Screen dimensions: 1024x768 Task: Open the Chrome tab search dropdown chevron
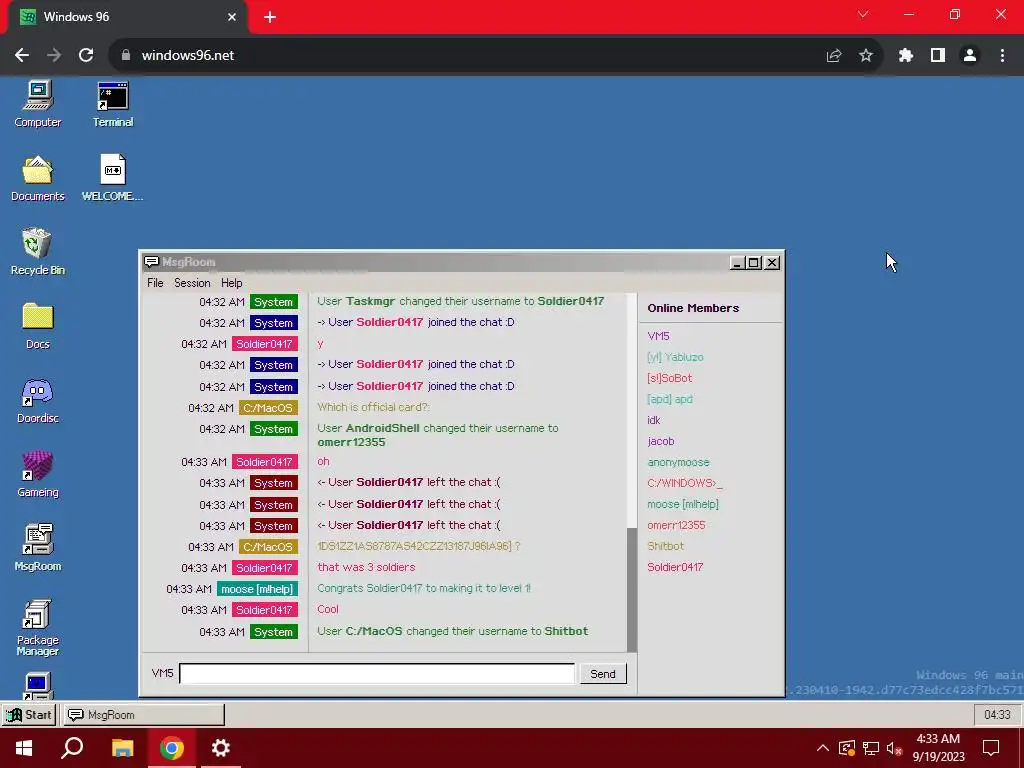point(863,14)
